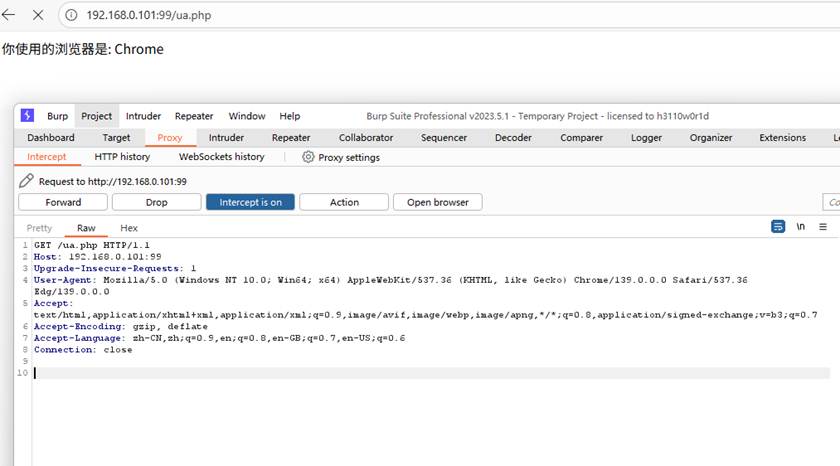The width and height of the screenshot is (840, 466).
Task: Switch the editor to Hex view
Action: (x=129, y=228)
